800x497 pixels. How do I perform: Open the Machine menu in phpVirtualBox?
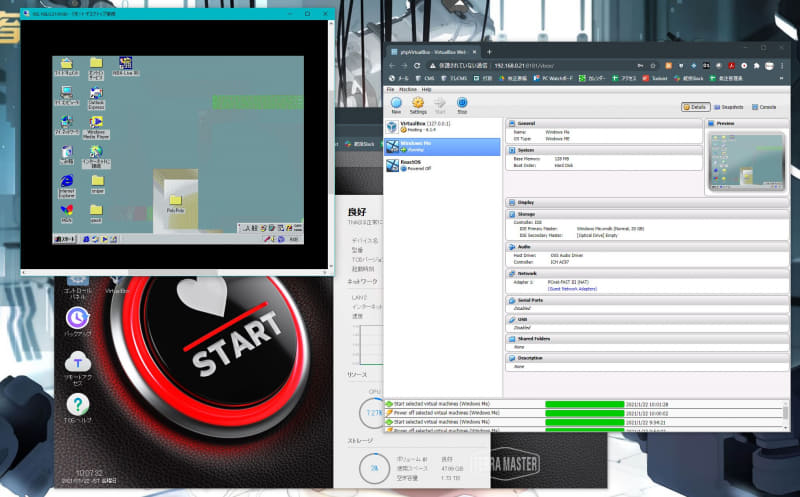coord(408,89)
